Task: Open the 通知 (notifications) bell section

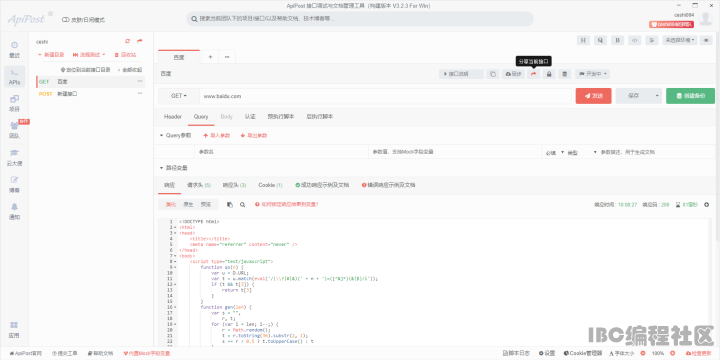Action: click(15, 211)
